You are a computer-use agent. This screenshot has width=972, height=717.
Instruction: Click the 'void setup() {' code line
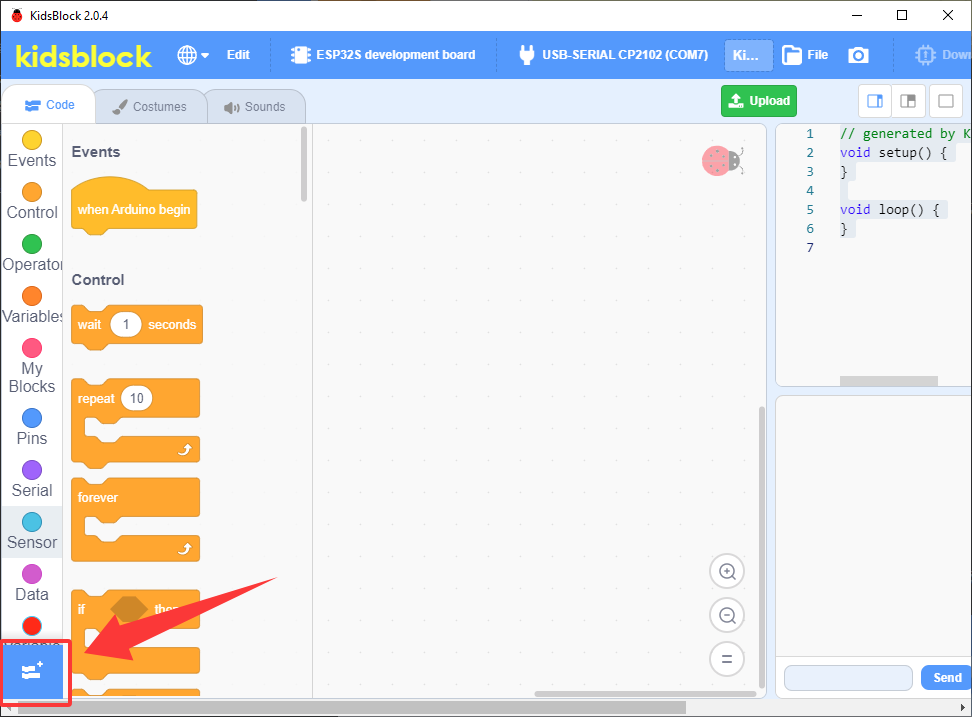pyautogui.click(x=893, y=152)
